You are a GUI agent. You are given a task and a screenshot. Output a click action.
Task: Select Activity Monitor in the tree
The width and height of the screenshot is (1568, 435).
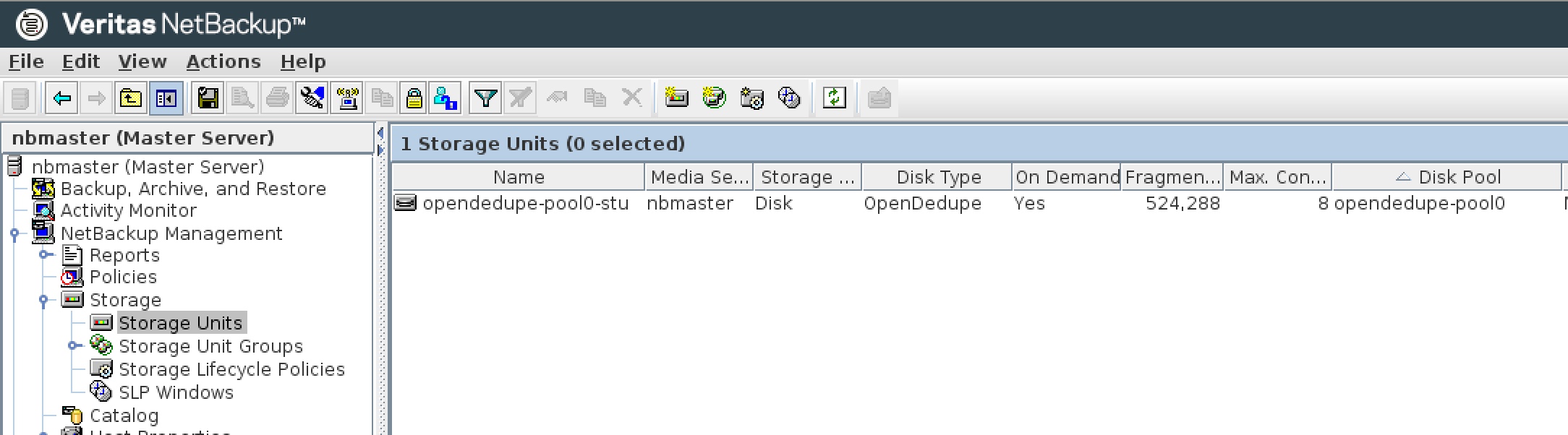click(x=128, y=210)
